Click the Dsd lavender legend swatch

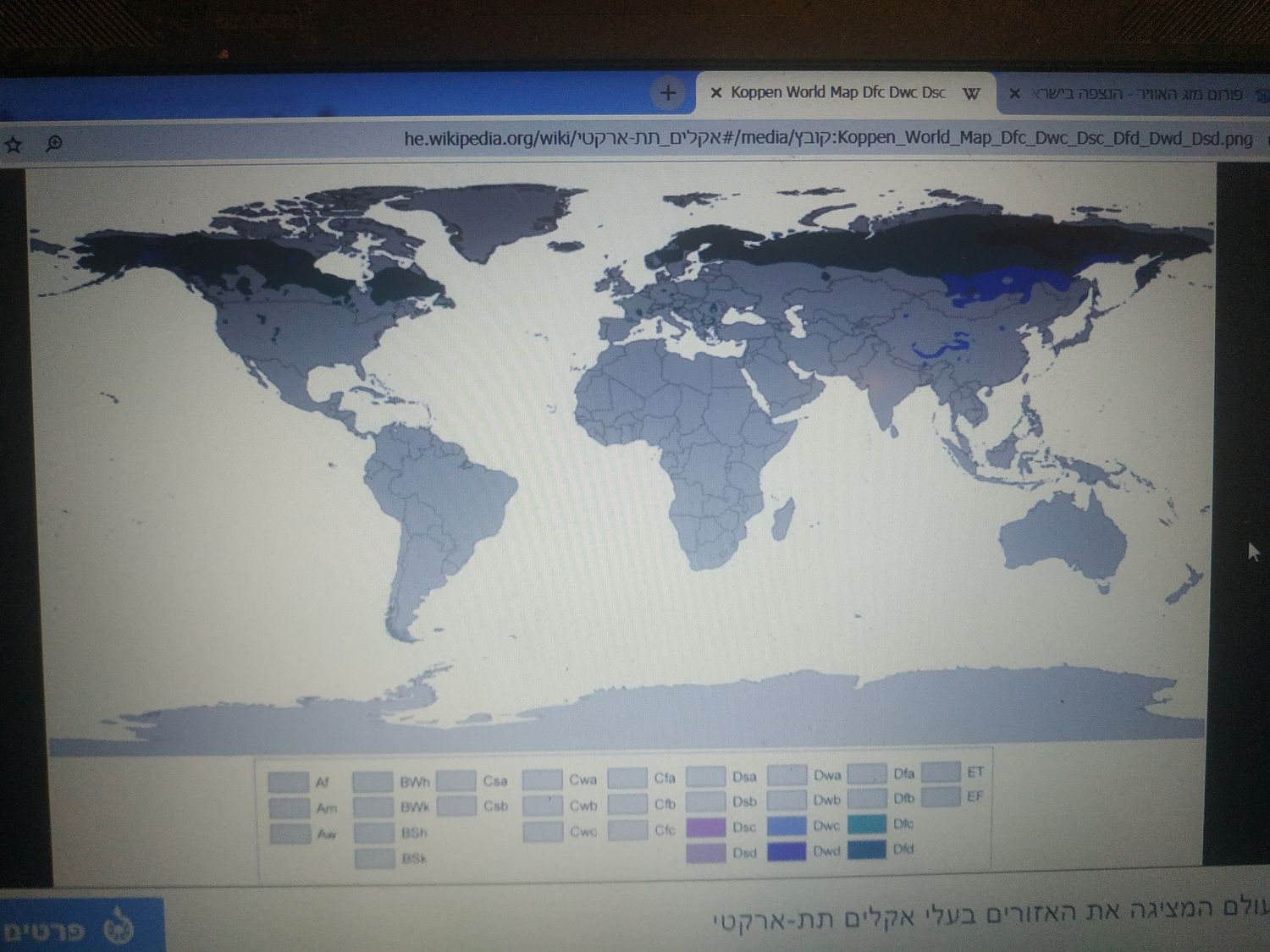pyautogui.click(x=705, y=853)
